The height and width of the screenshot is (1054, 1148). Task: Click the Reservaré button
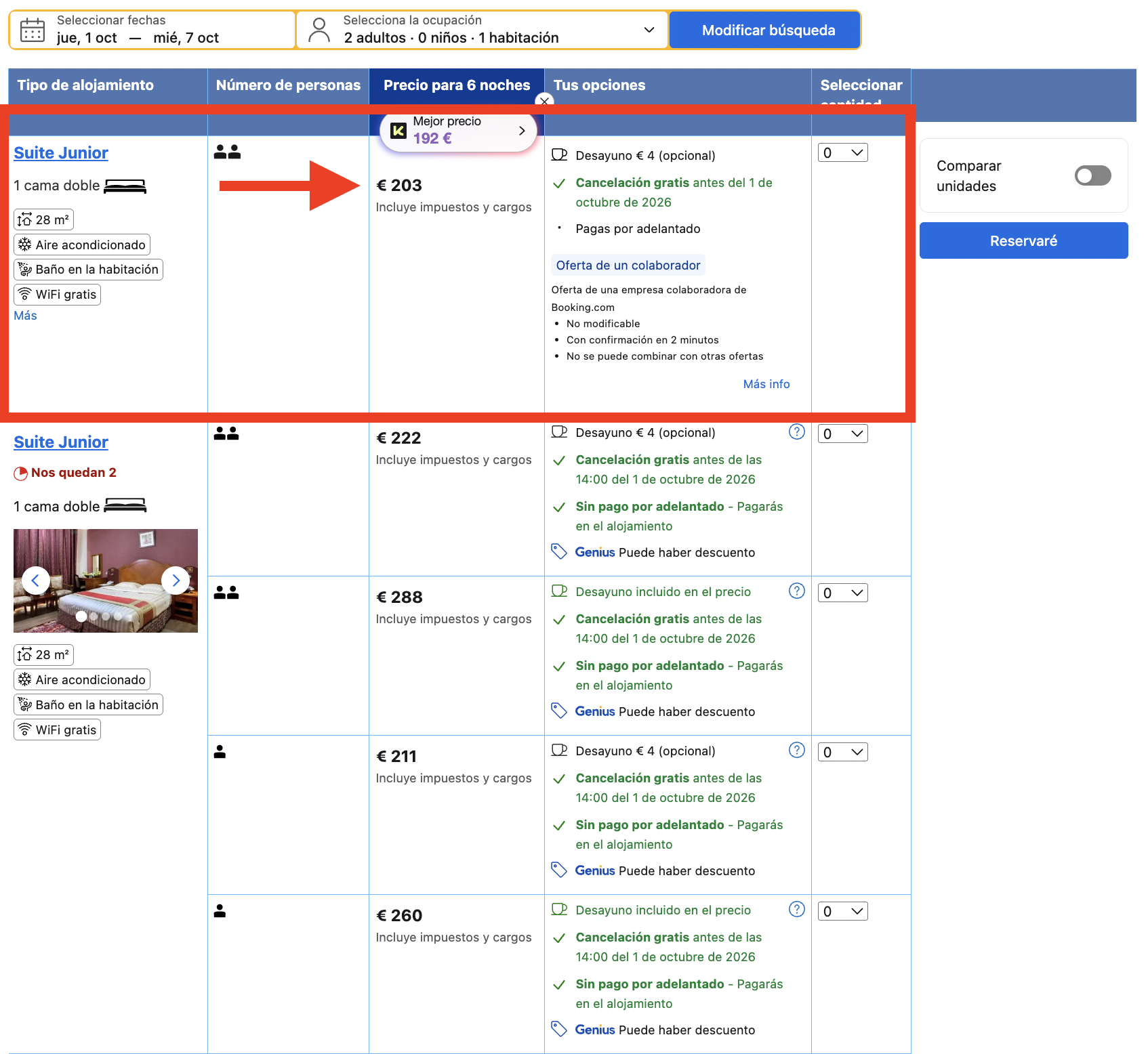tap(1023, 240)
